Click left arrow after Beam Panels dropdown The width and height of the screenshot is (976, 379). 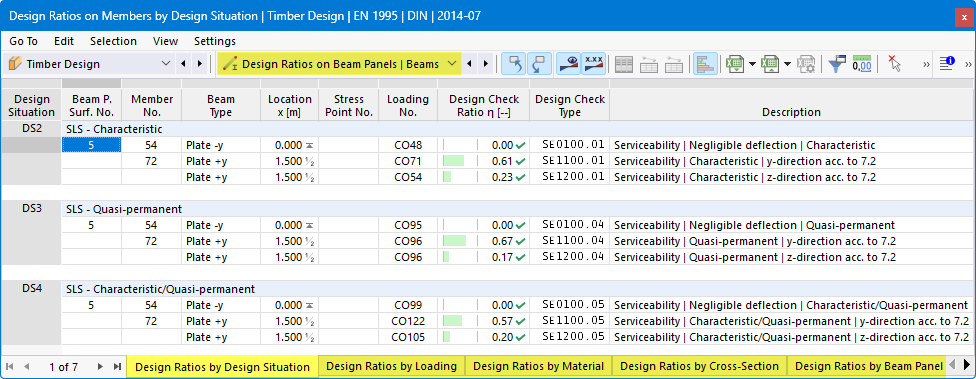(469, 63)
